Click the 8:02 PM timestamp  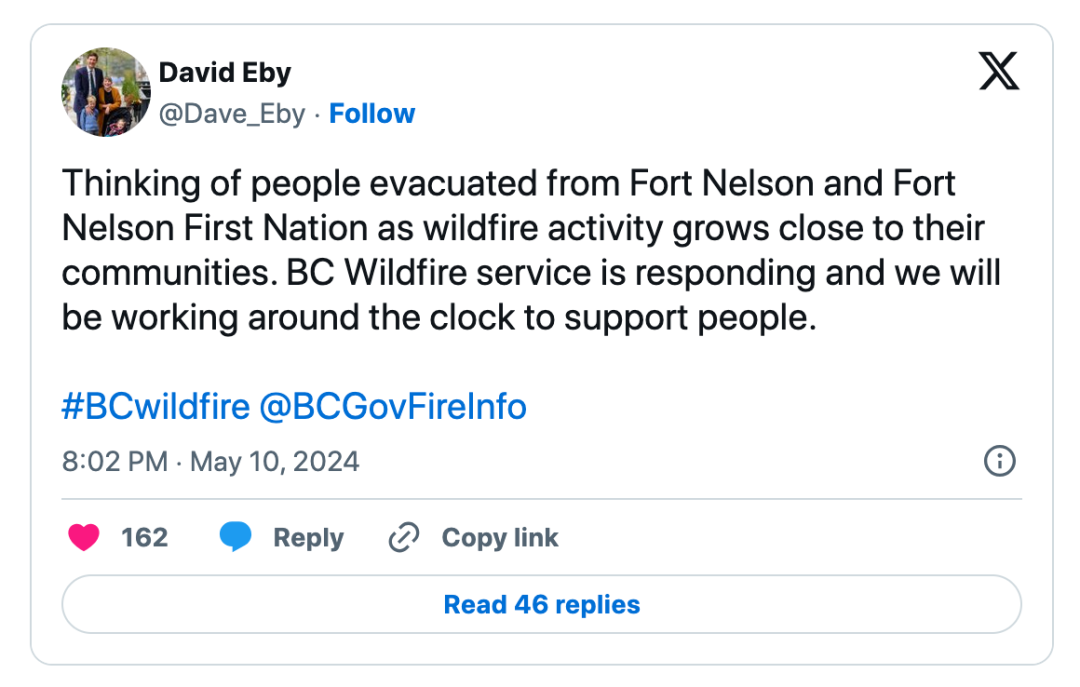click(x=114, y=461)
